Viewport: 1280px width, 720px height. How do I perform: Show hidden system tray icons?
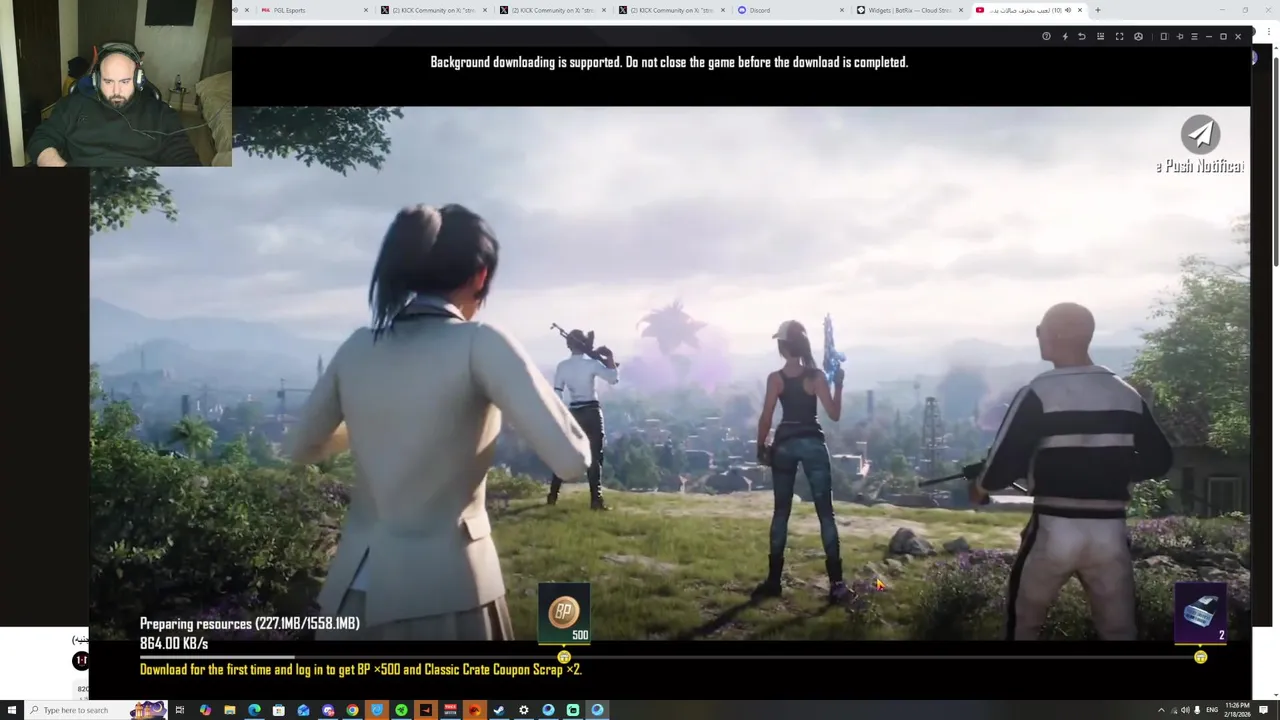1161,710
